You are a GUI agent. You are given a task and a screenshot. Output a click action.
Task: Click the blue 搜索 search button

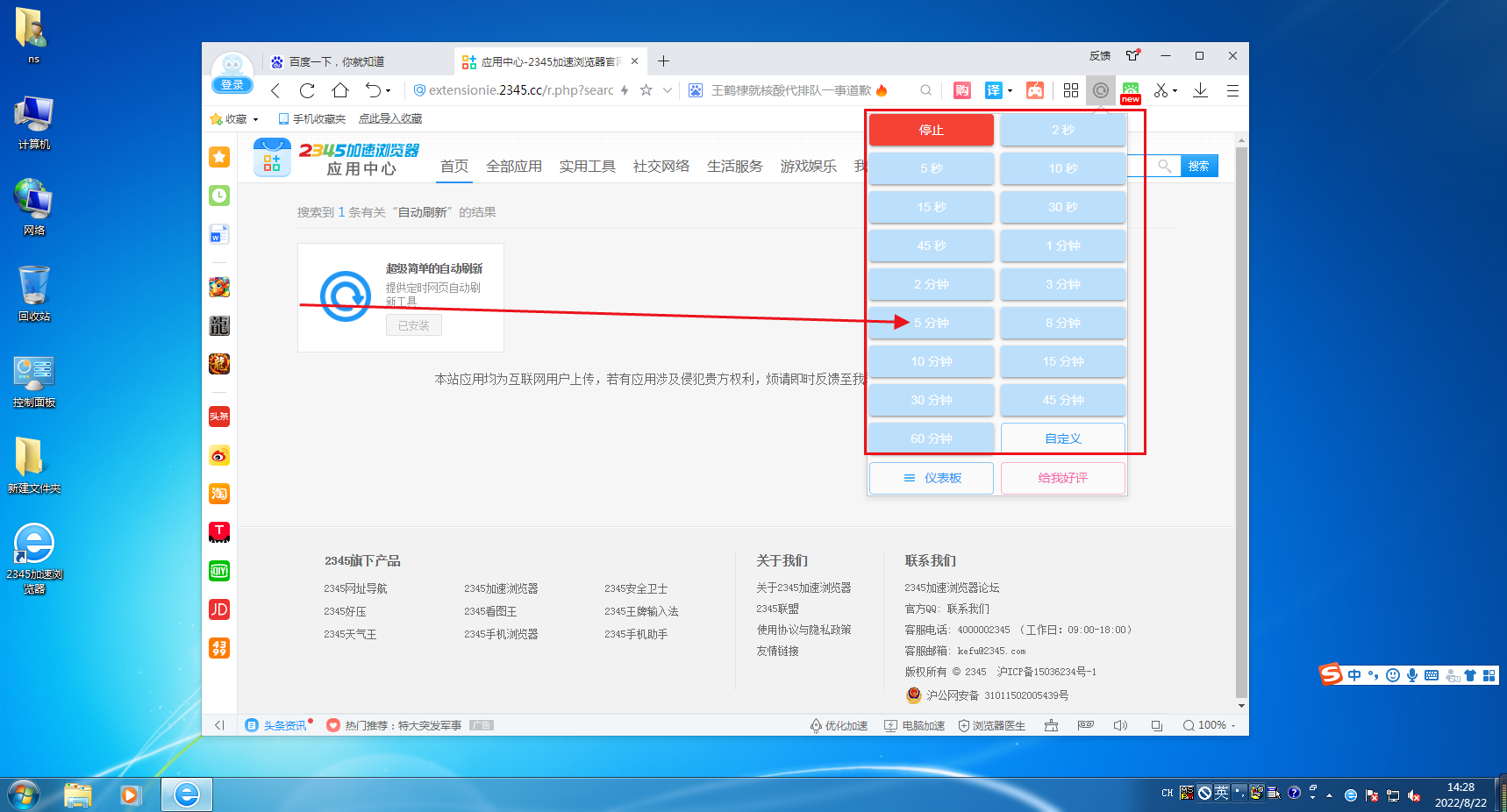pyautogui.click(x=1199, y=166)
